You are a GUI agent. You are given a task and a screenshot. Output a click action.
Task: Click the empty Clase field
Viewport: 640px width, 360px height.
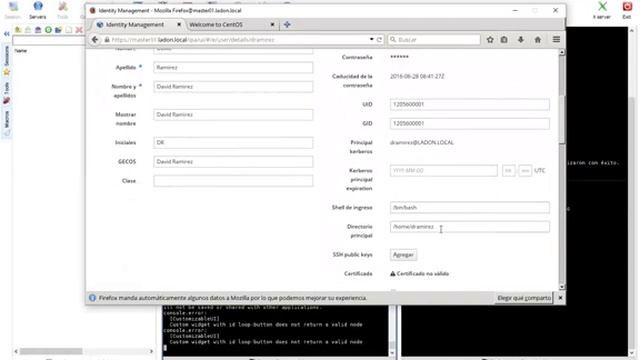click(x=233, y=181)
